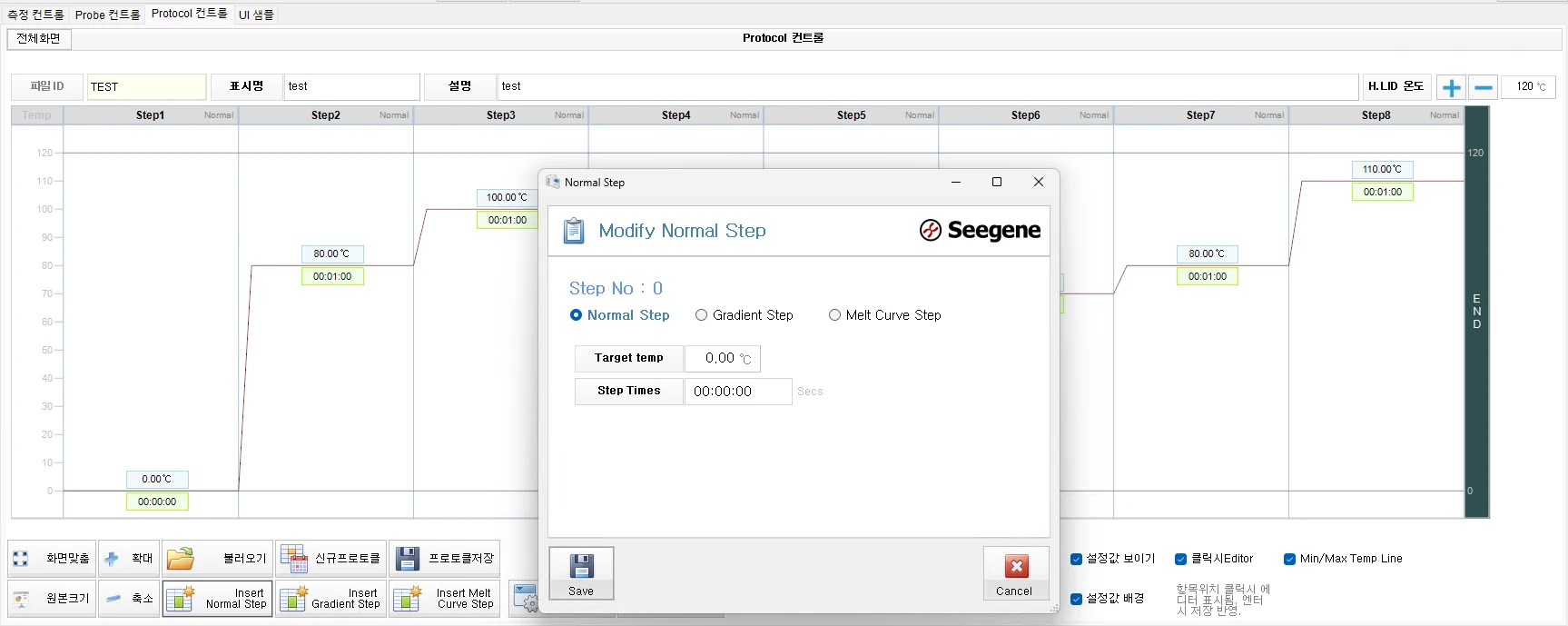Image resolution: width=1568 pixels, height=626 pixels.
Task: Click the 설명 description input field
Action: [x=928, y=87]
